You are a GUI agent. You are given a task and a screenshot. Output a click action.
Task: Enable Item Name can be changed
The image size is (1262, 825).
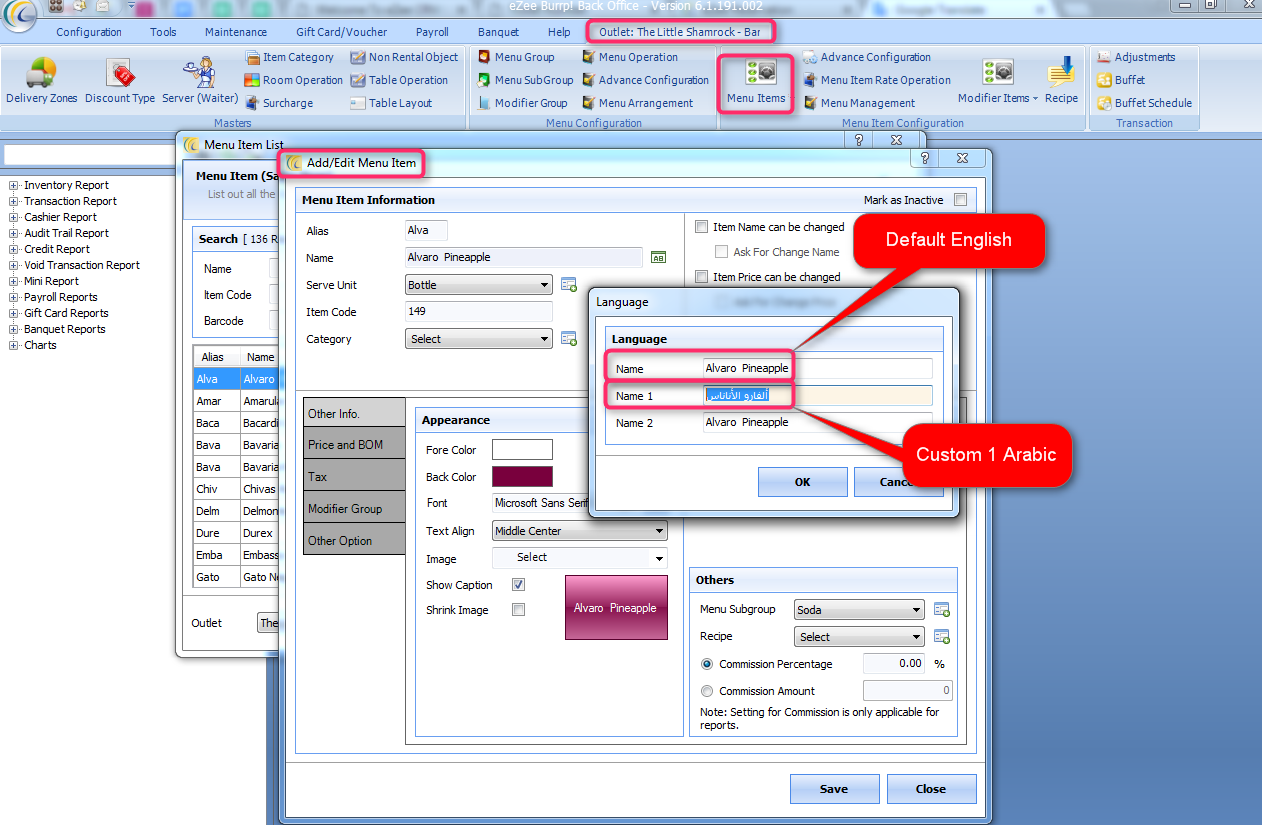coord(702,227)
